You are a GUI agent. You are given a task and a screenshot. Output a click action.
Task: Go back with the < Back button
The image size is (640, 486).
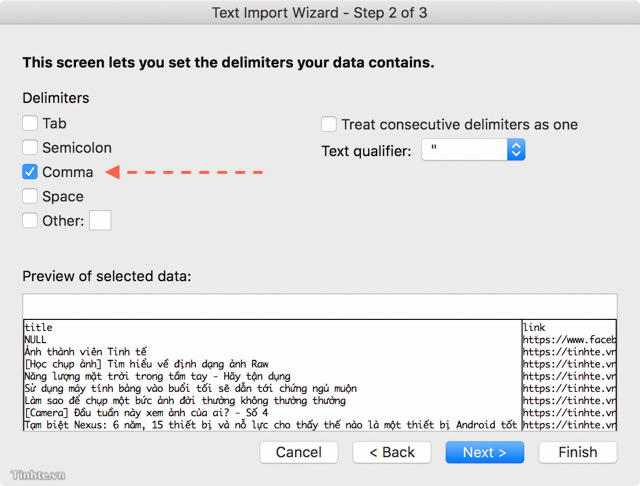tap(392, 452)
